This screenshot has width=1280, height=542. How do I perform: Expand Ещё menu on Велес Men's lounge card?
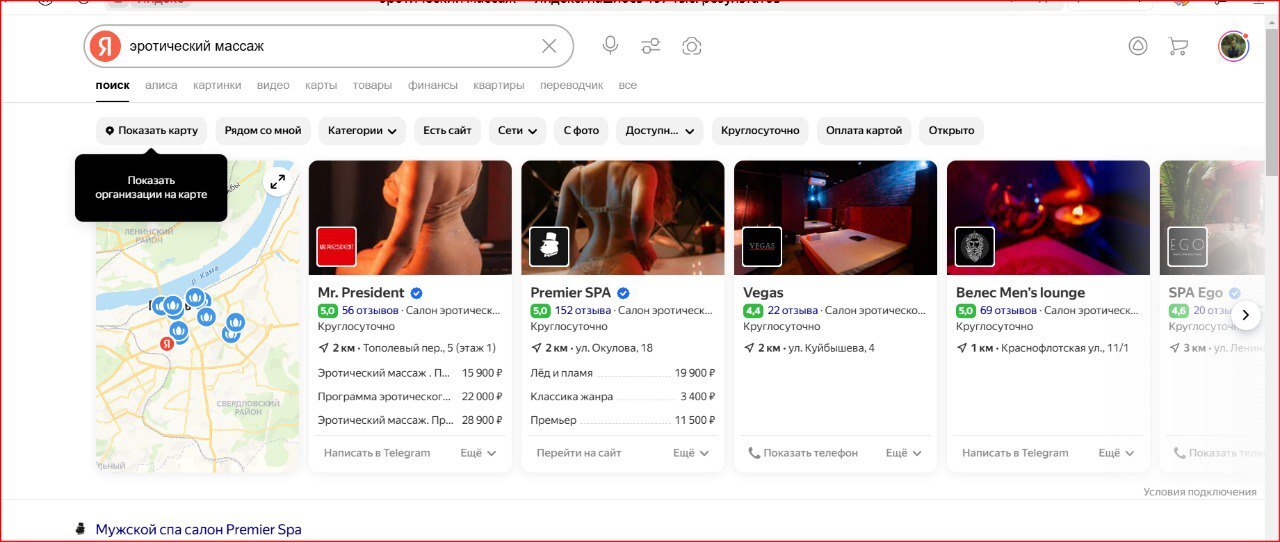pyautogui.click(x=1117, y=453)
